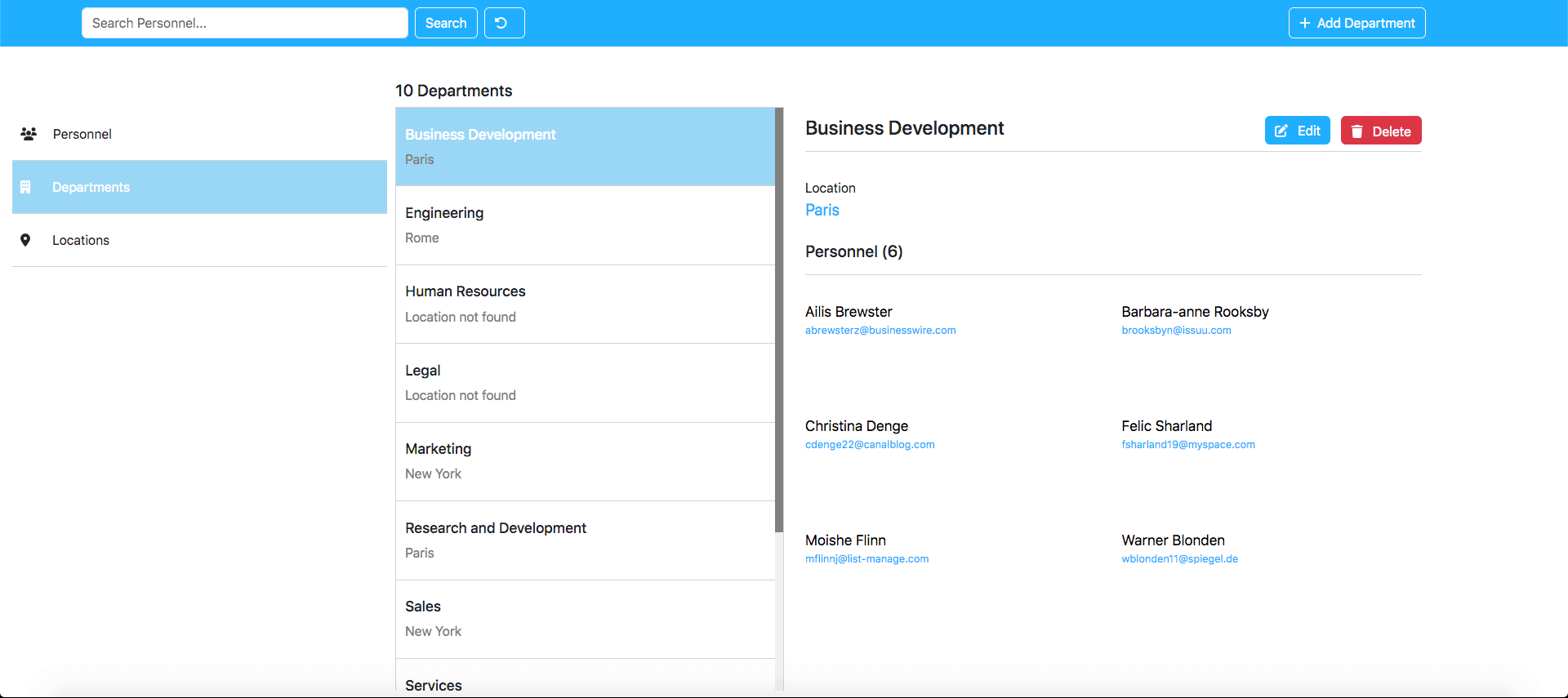Email Ailis Brewster via her address link
1568x698 pixels.
click(880, 331)
